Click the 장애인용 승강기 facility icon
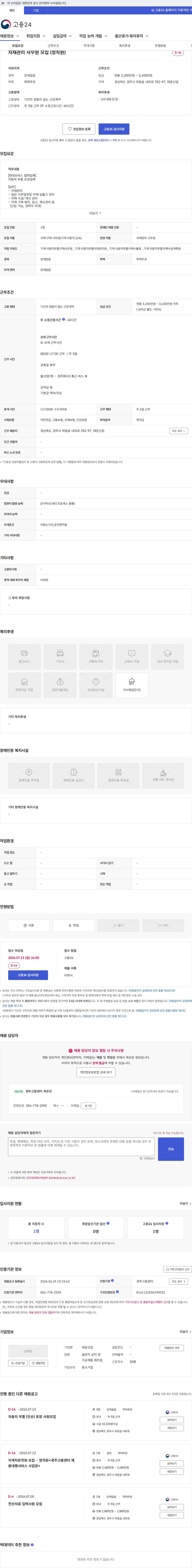The width and height of the screenshot is (192, 1568). click(74, 775)
